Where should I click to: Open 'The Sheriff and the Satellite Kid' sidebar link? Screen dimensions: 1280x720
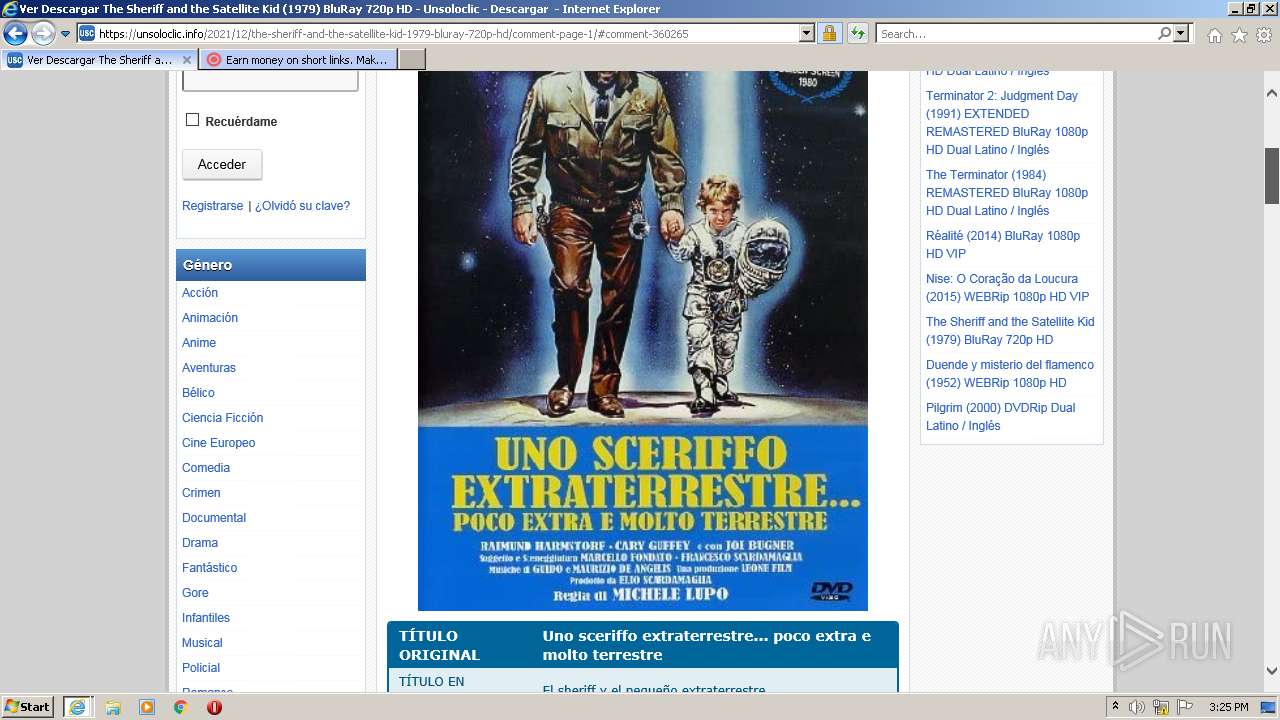click(x=1010, y=331)
